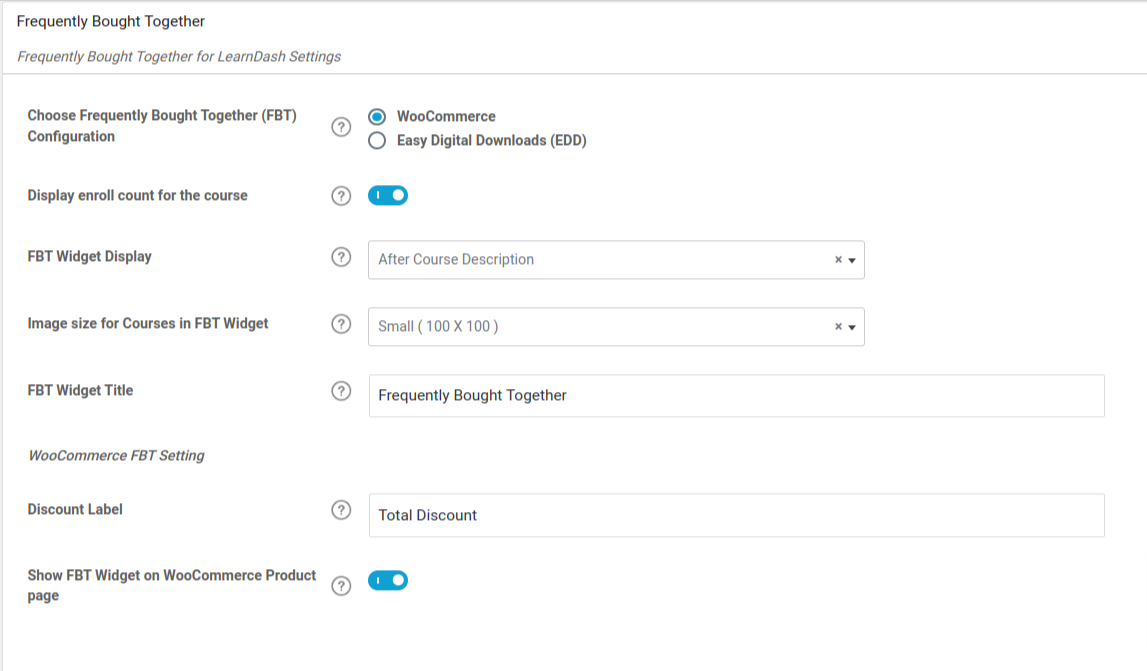Viewport: 1147px width, 671px height.
Task: Select the WooCommerce configuration option
Action: click(377, 116)
